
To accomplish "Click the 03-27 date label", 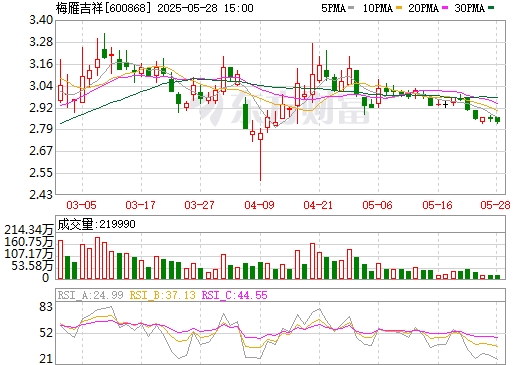I will click(x=199, y=205).
